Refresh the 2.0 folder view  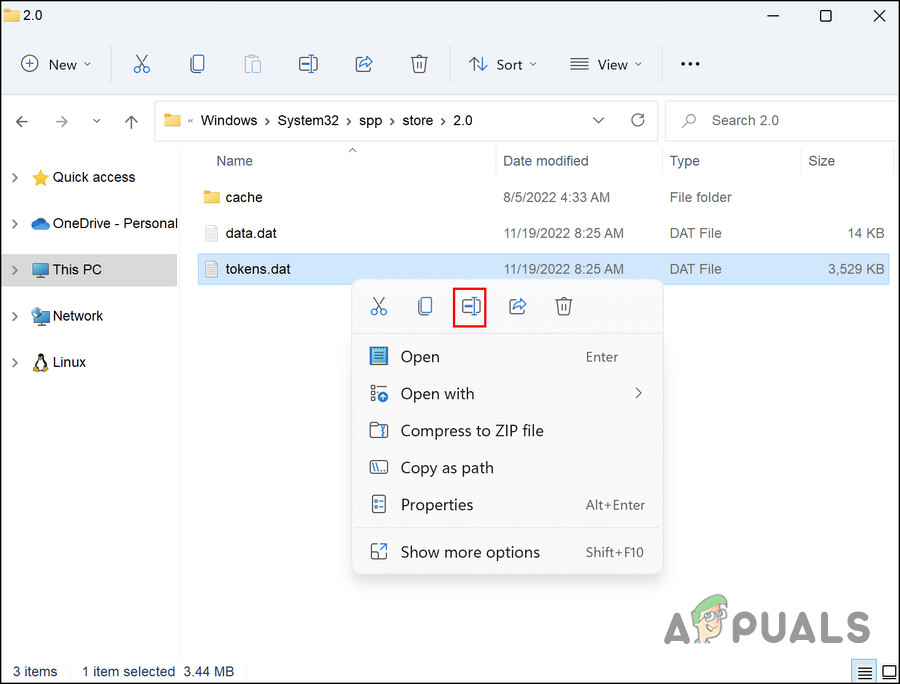tap(638, 120)
